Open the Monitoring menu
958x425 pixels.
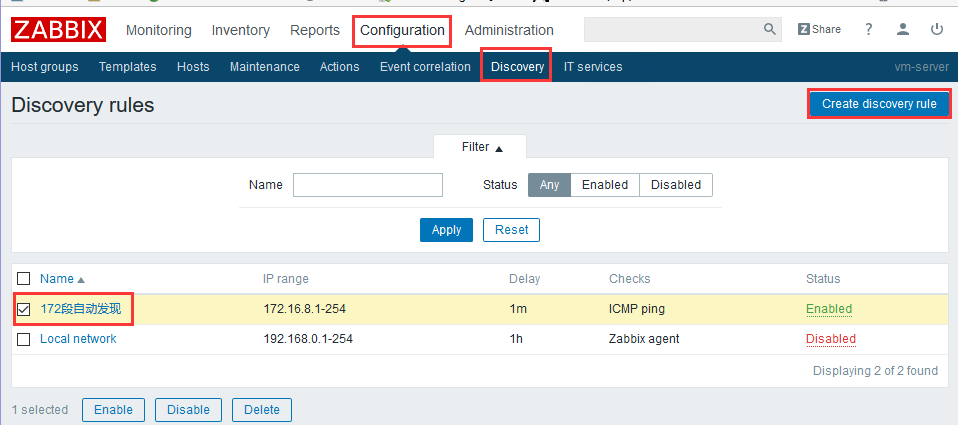coord(159,30)
